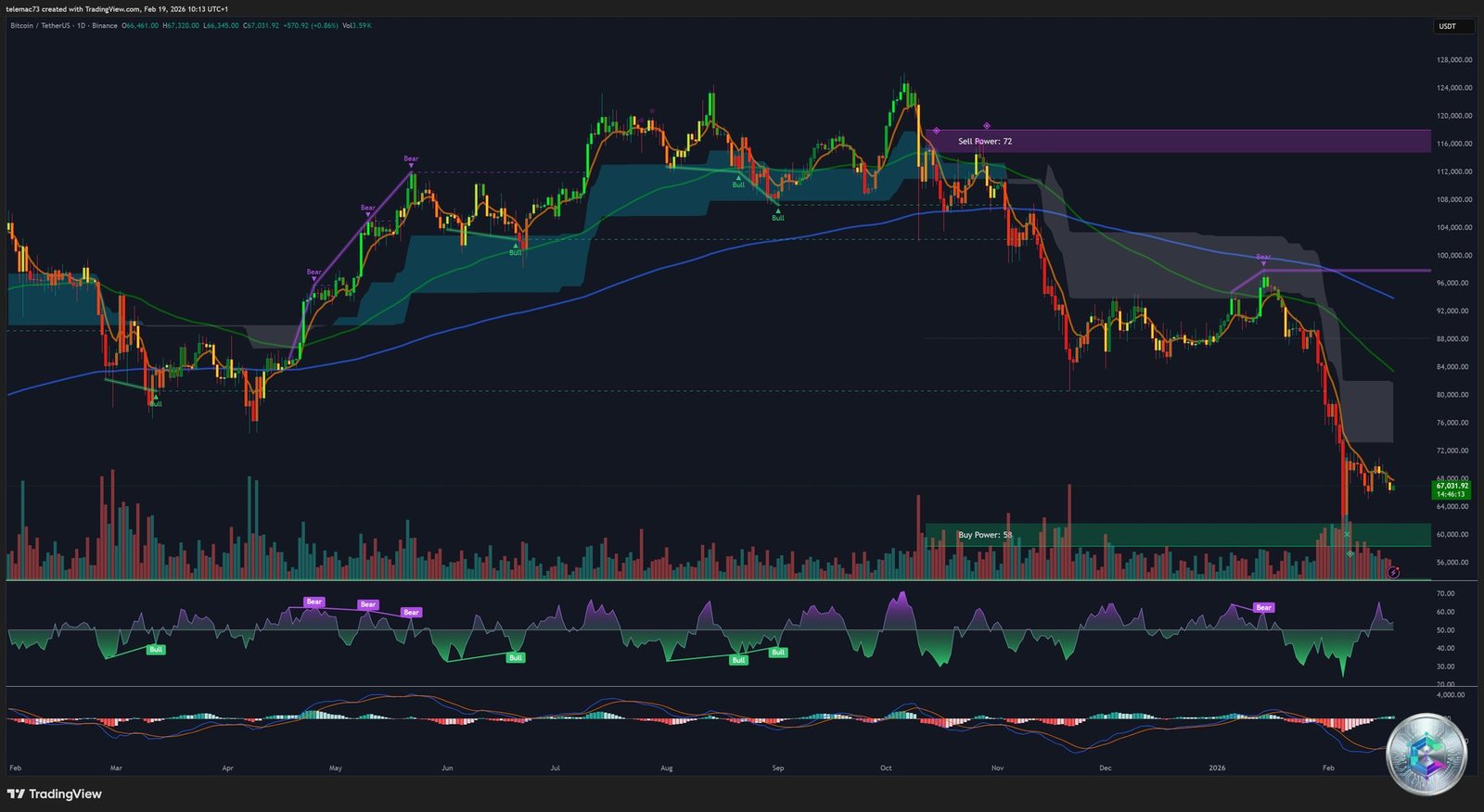Click the purple diamond above the Sell Power zone
Screen dimensions: 1484x812
coord(987,126)
